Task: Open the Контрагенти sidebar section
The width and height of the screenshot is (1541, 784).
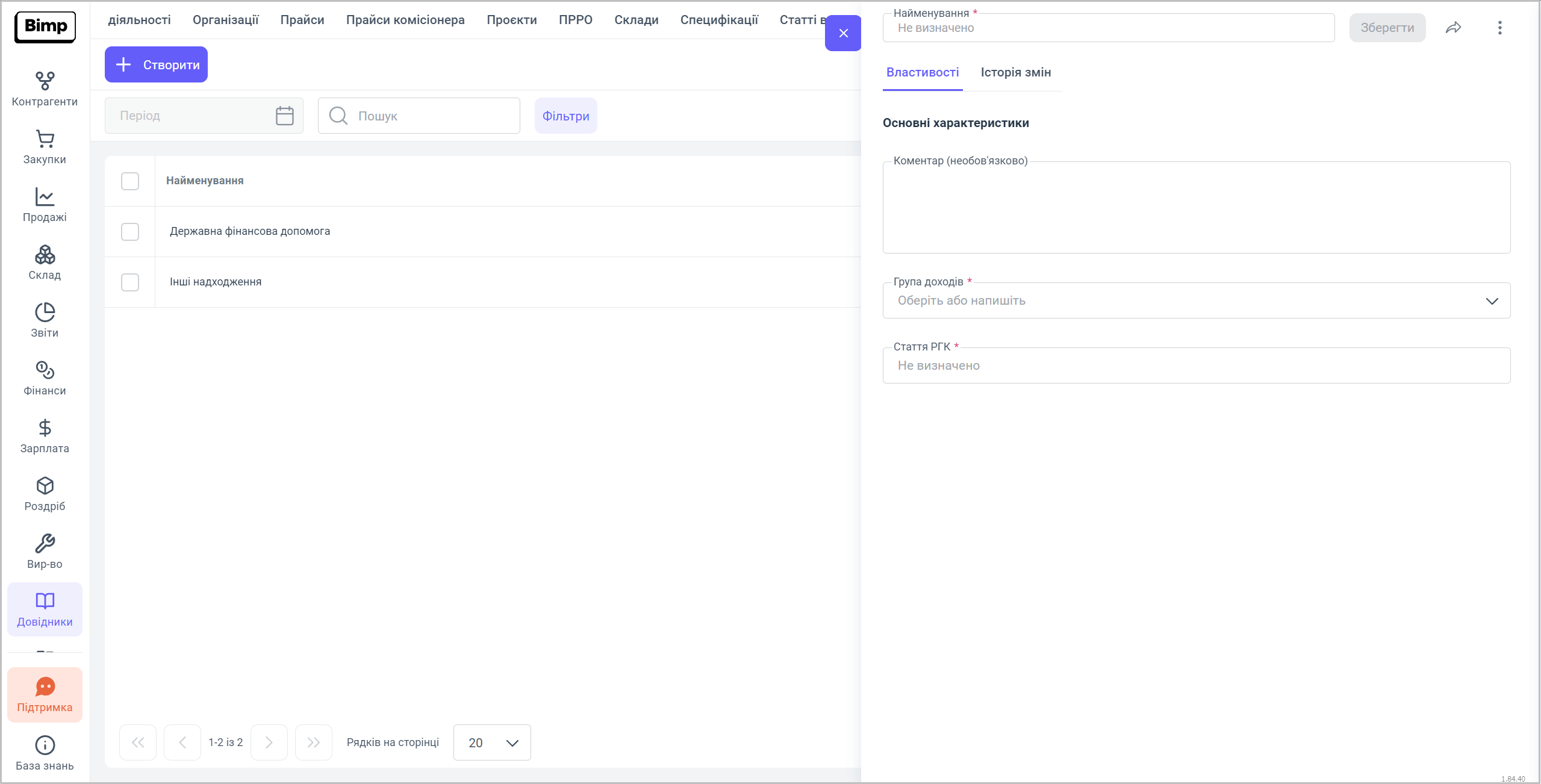Action: (x=45, y=89)
